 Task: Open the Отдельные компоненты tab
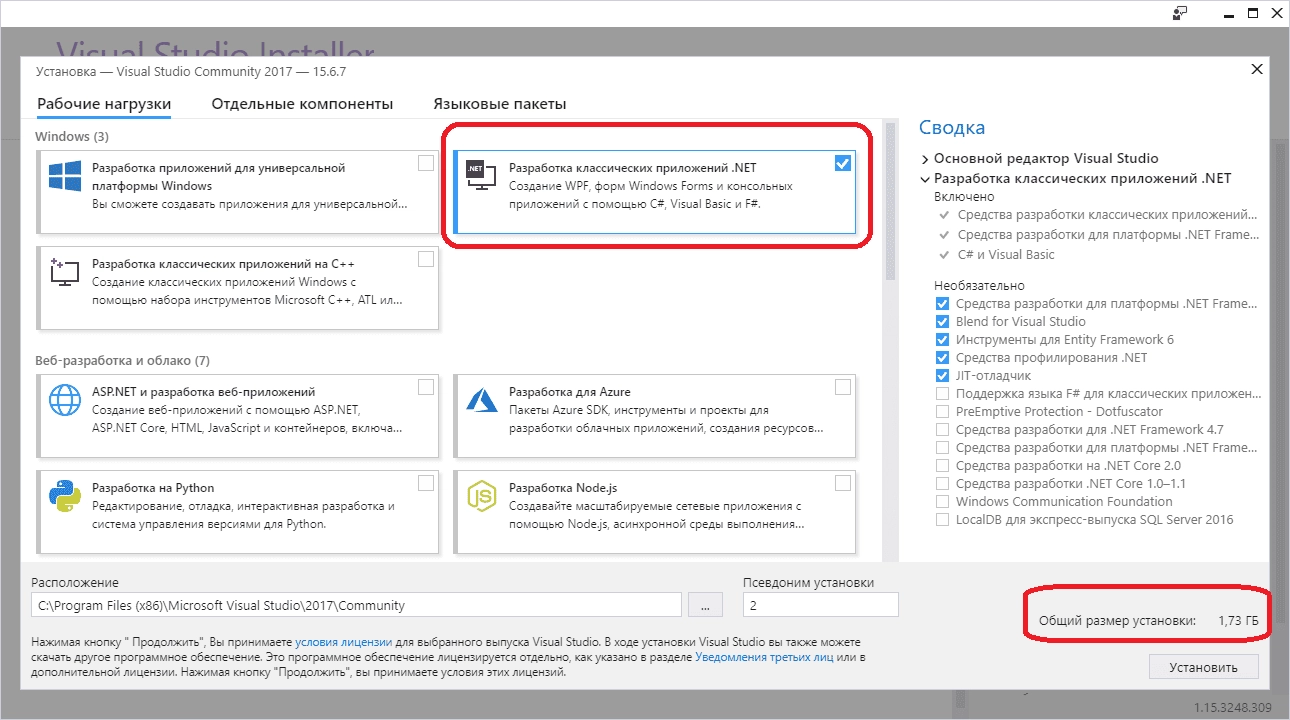(x=302, y=104)
